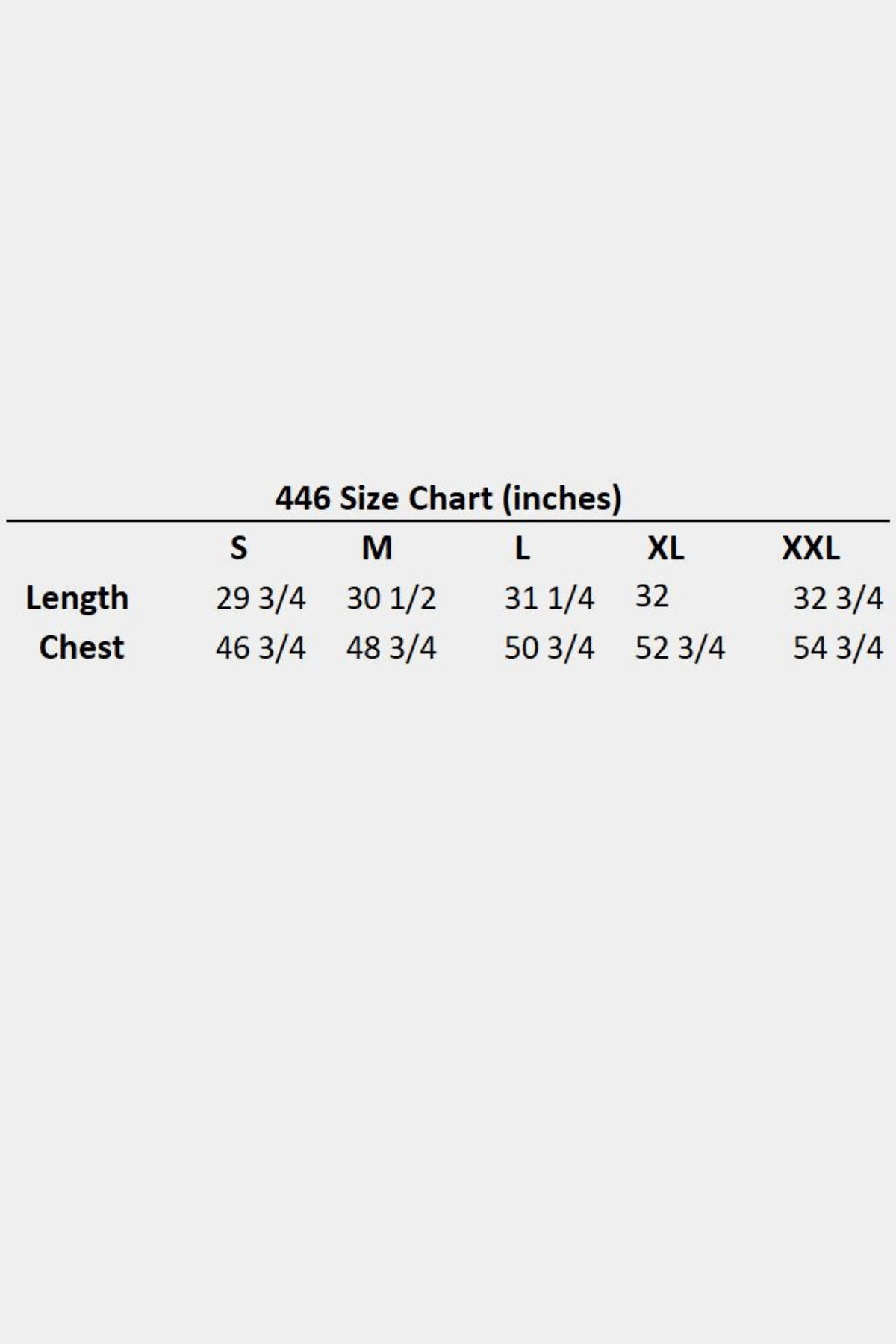Select the XXL size column header

[810, 549]
